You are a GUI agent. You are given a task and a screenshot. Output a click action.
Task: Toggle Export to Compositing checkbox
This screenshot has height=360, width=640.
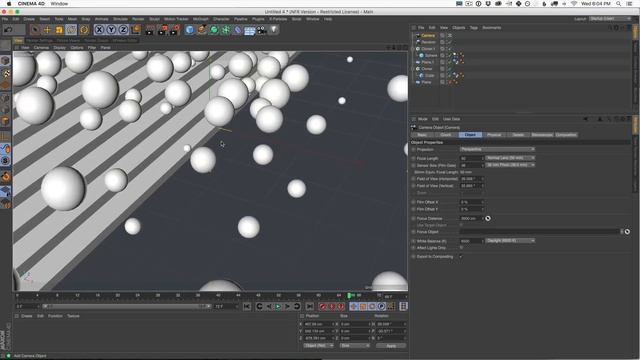pyautogui.click(x=461, y=256)
